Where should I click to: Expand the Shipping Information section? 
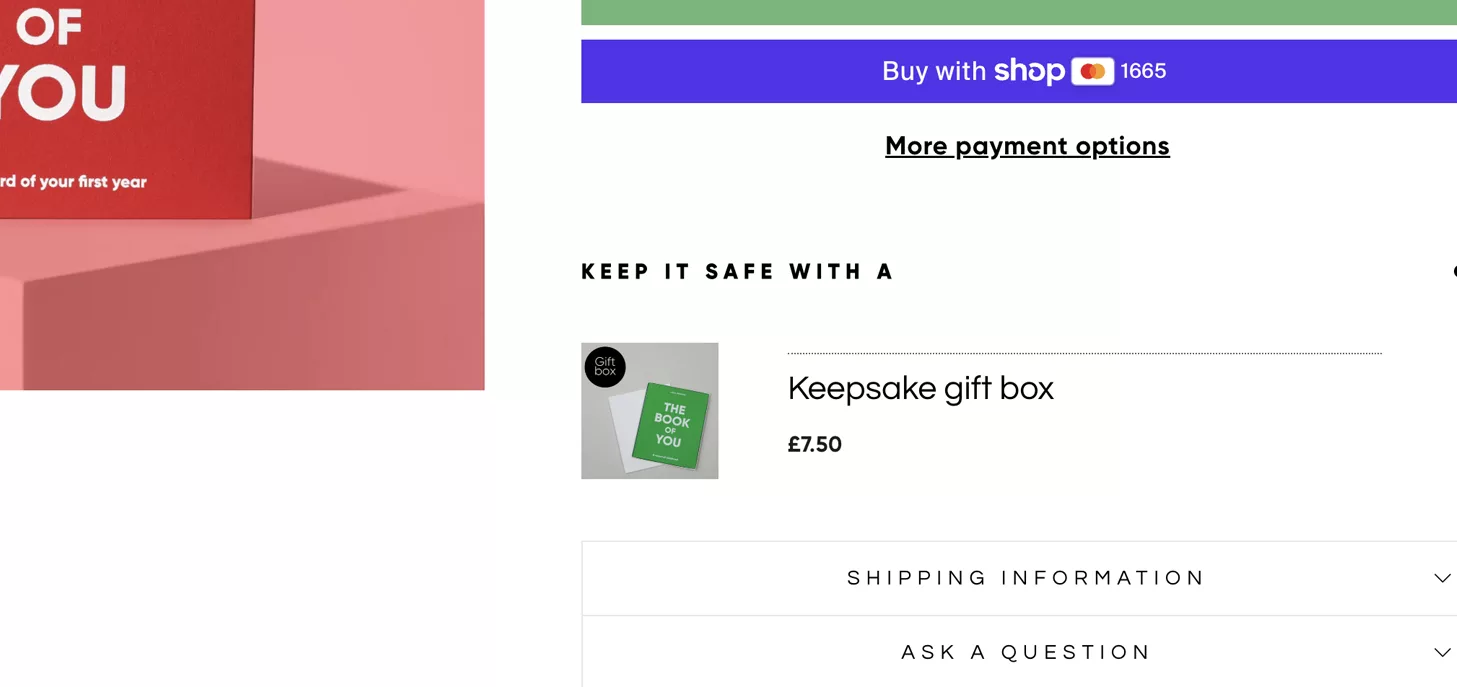pos(1026,578)
